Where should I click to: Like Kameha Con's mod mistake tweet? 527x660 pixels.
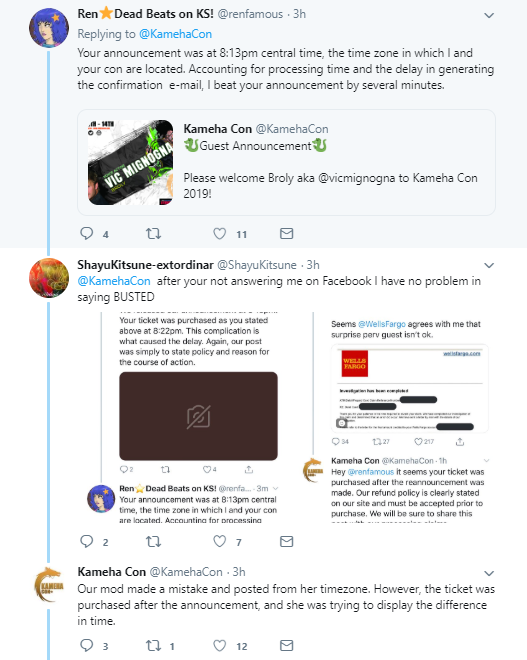point(219,645)
